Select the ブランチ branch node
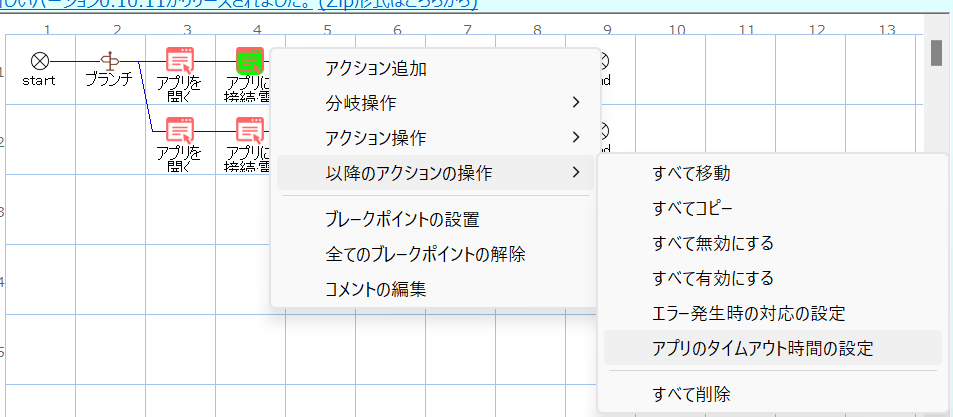953x417 pixels. tap(109, 61)
